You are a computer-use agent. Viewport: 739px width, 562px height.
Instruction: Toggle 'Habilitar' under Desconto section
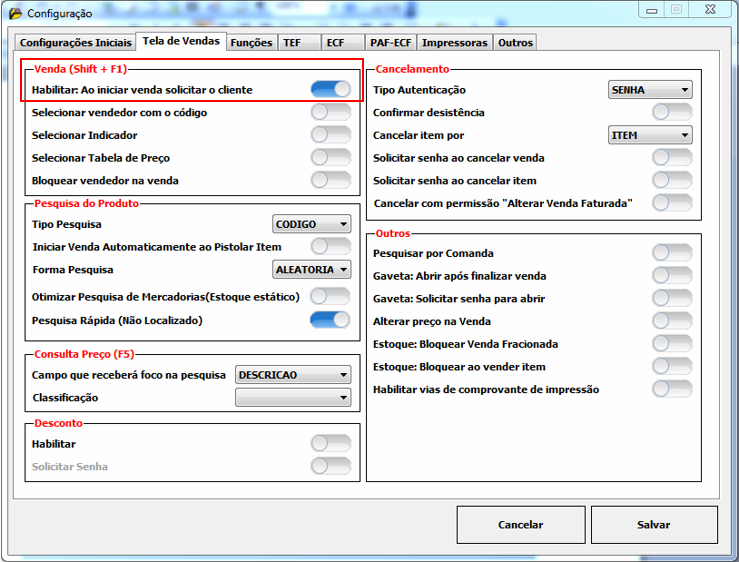coord(330,443)
